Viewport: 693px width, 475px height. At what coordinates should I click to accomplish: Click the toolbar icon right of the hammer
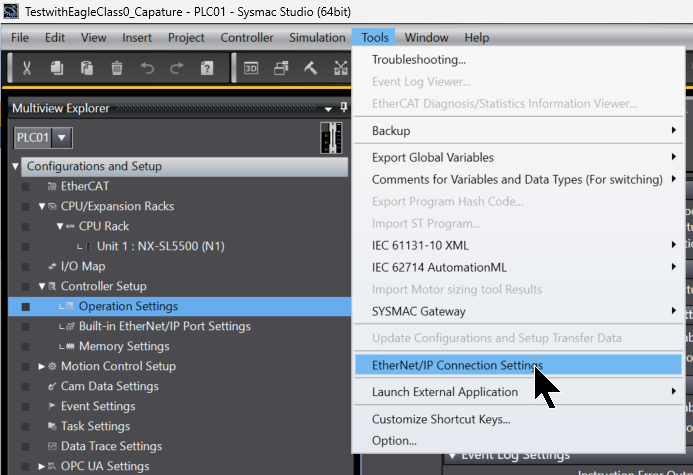(341, 68)
